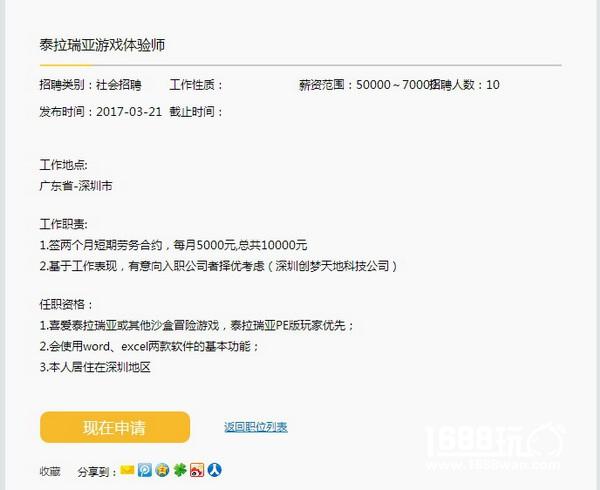Click the publish date 2017-03-21

pyautogui.click(x=129, y=112)
